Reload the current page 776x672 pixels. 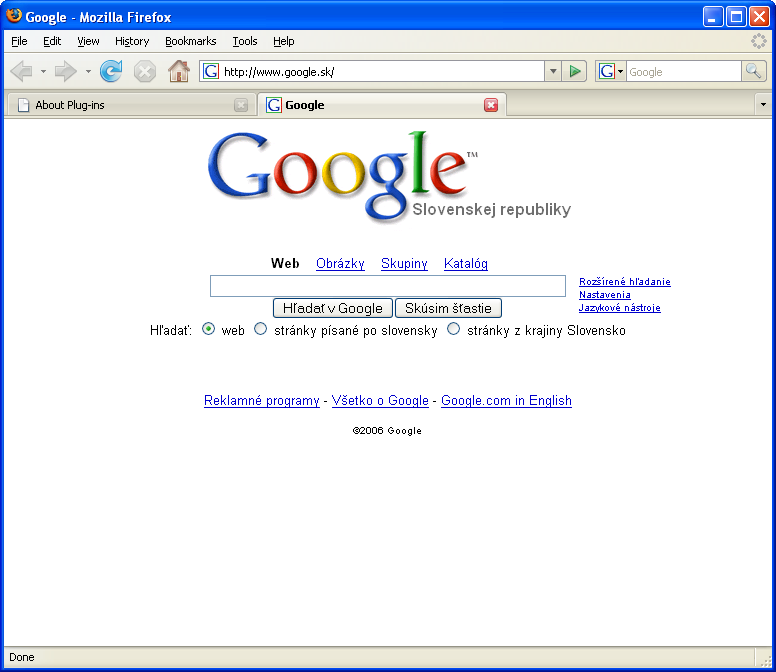pyautogui.click(x=111, y=71)
